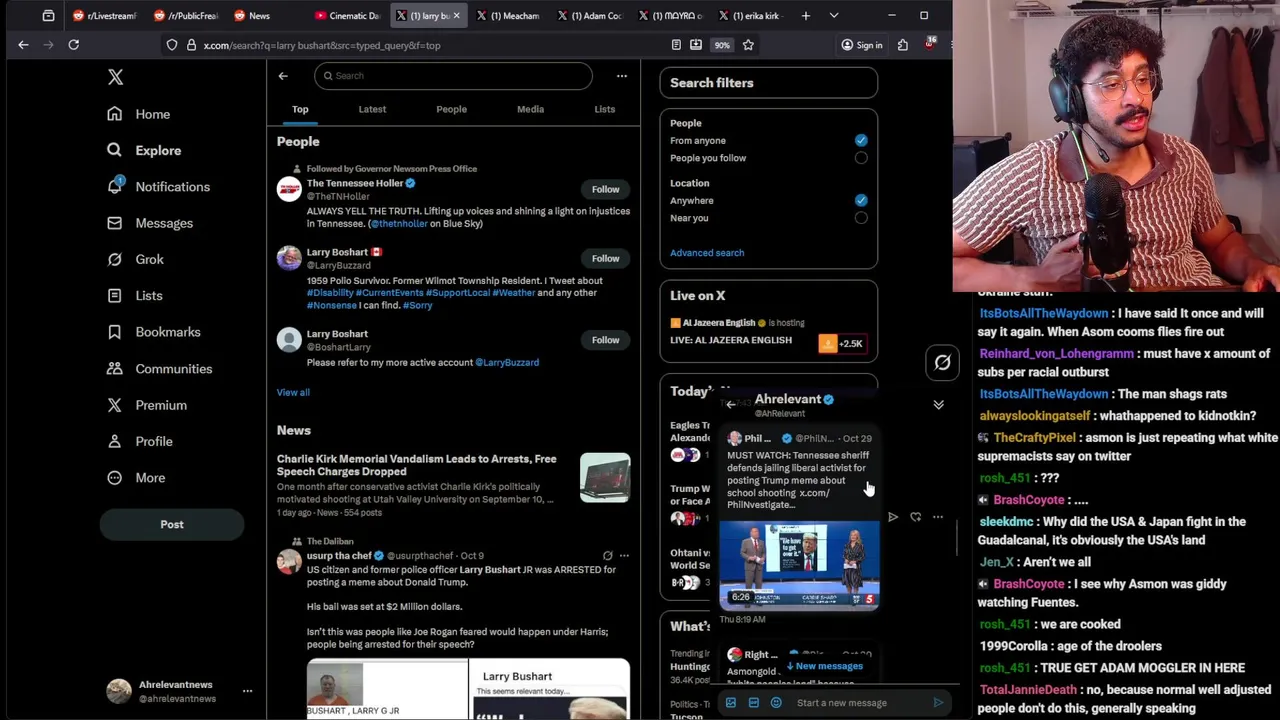Expand the More menu in the sidebar
The width and height of the screenshot is (1280, 720).
coord(136,478)
